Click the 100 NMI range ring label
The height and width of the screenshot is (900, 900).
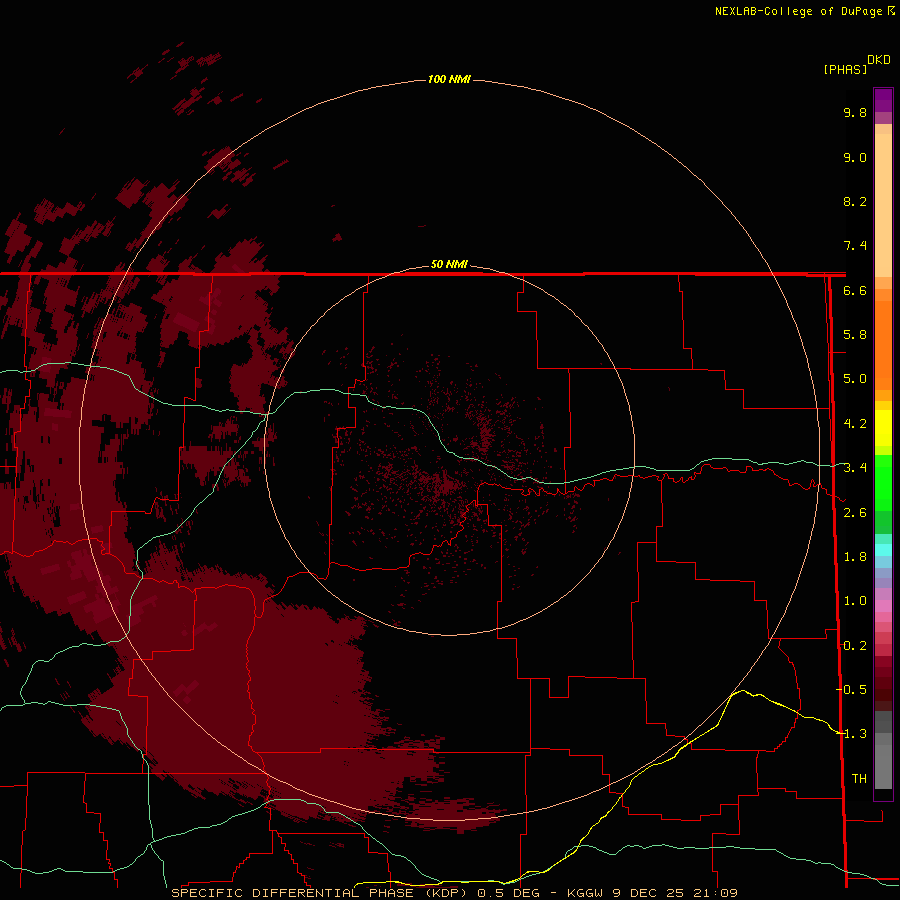coord(449,79)
